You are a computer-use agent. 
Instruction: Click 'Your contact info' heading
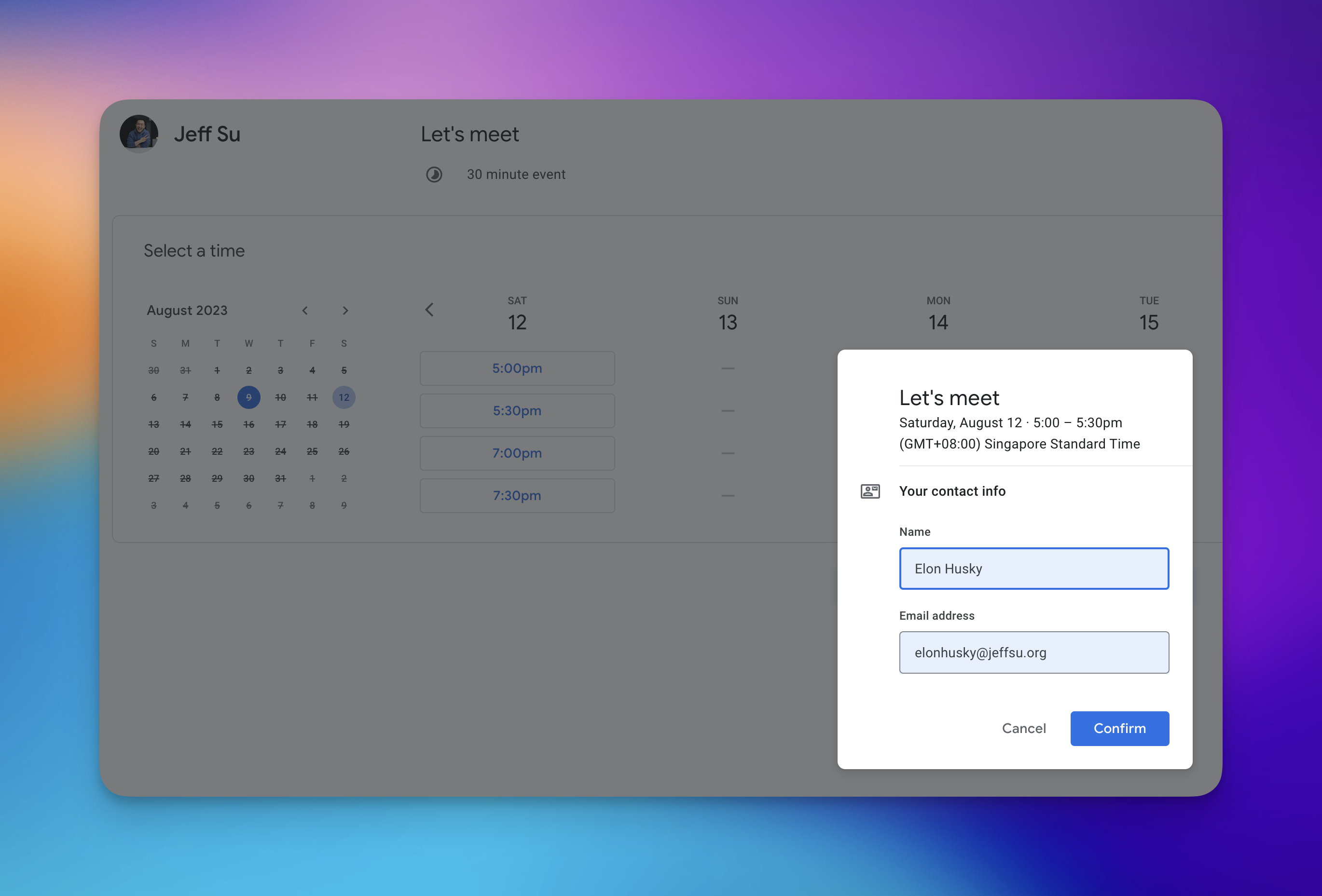[x=952, y=491]
